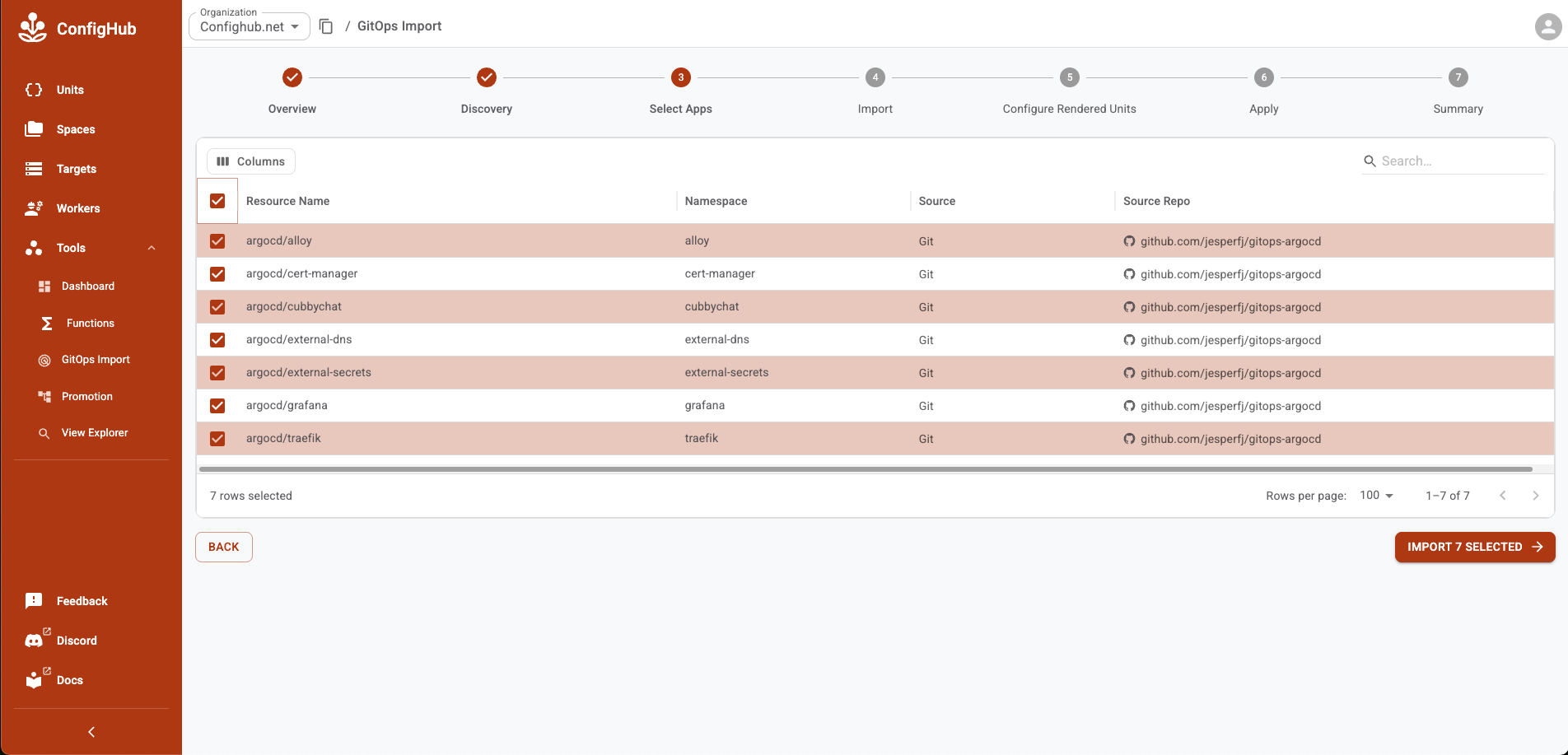Viewport: 1568px width, 755px height.
Task: Select step 3 Select Apps
Action: 681,91
